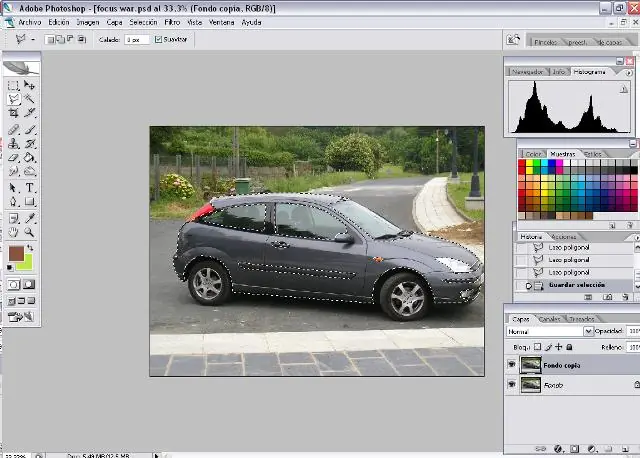
Task: Select the Rectangle shape tool
Action: tap(29, 202)
